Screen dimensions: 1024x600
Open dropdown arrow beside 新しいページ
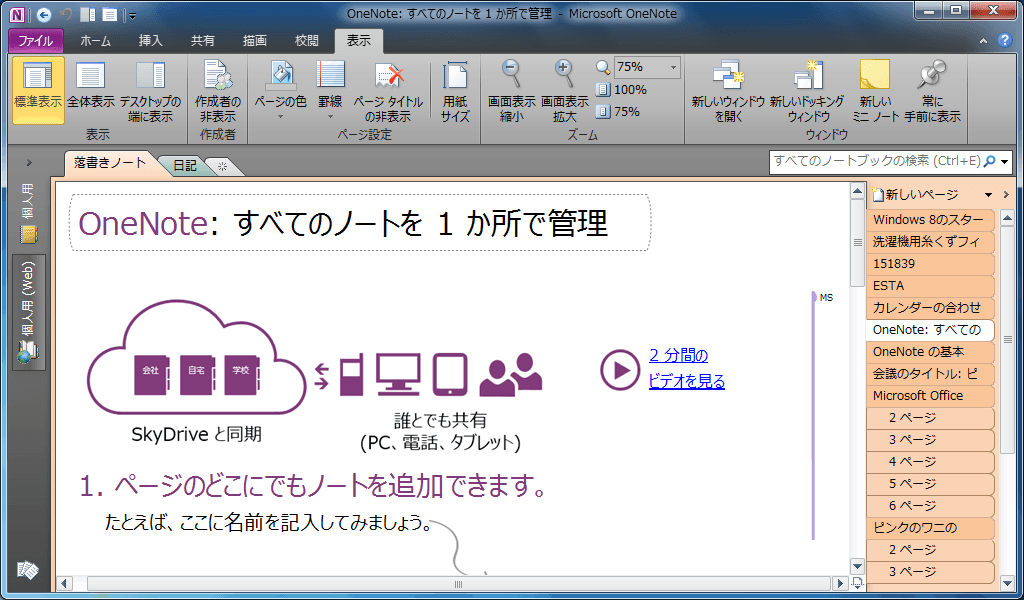988,195
